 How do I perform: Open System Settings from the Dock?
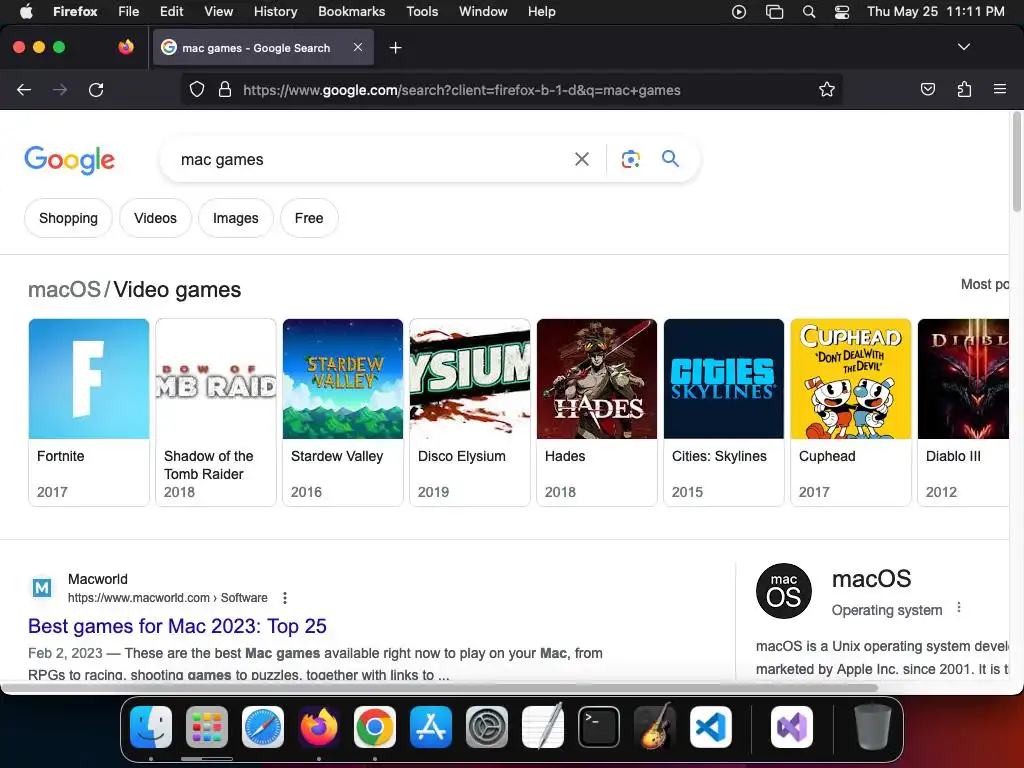[x=487, y=727]
